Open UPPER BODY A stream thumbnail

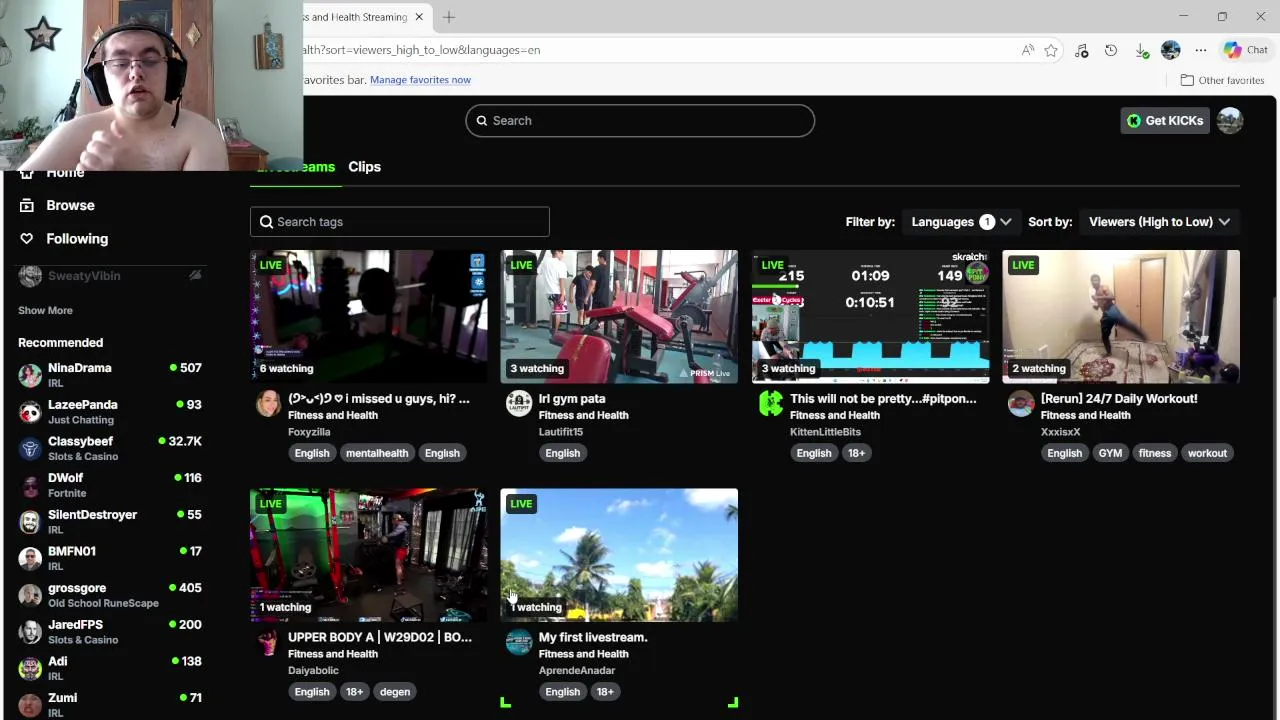coord(369,555)
